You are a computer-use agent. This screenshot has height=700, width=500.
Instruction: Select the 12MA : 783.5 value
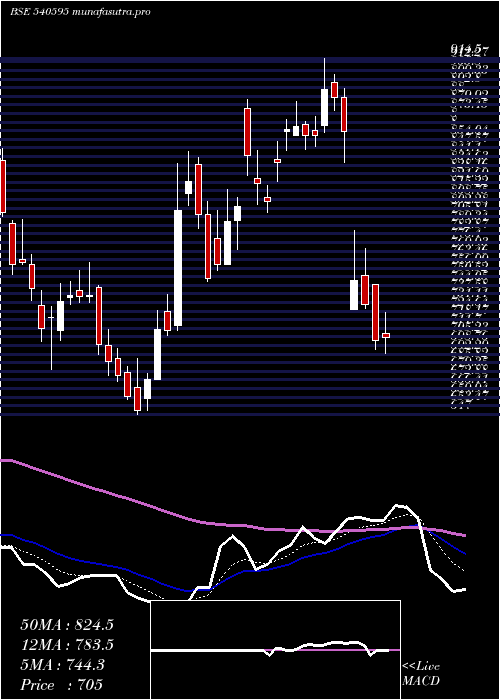click(x=67, y=645)
